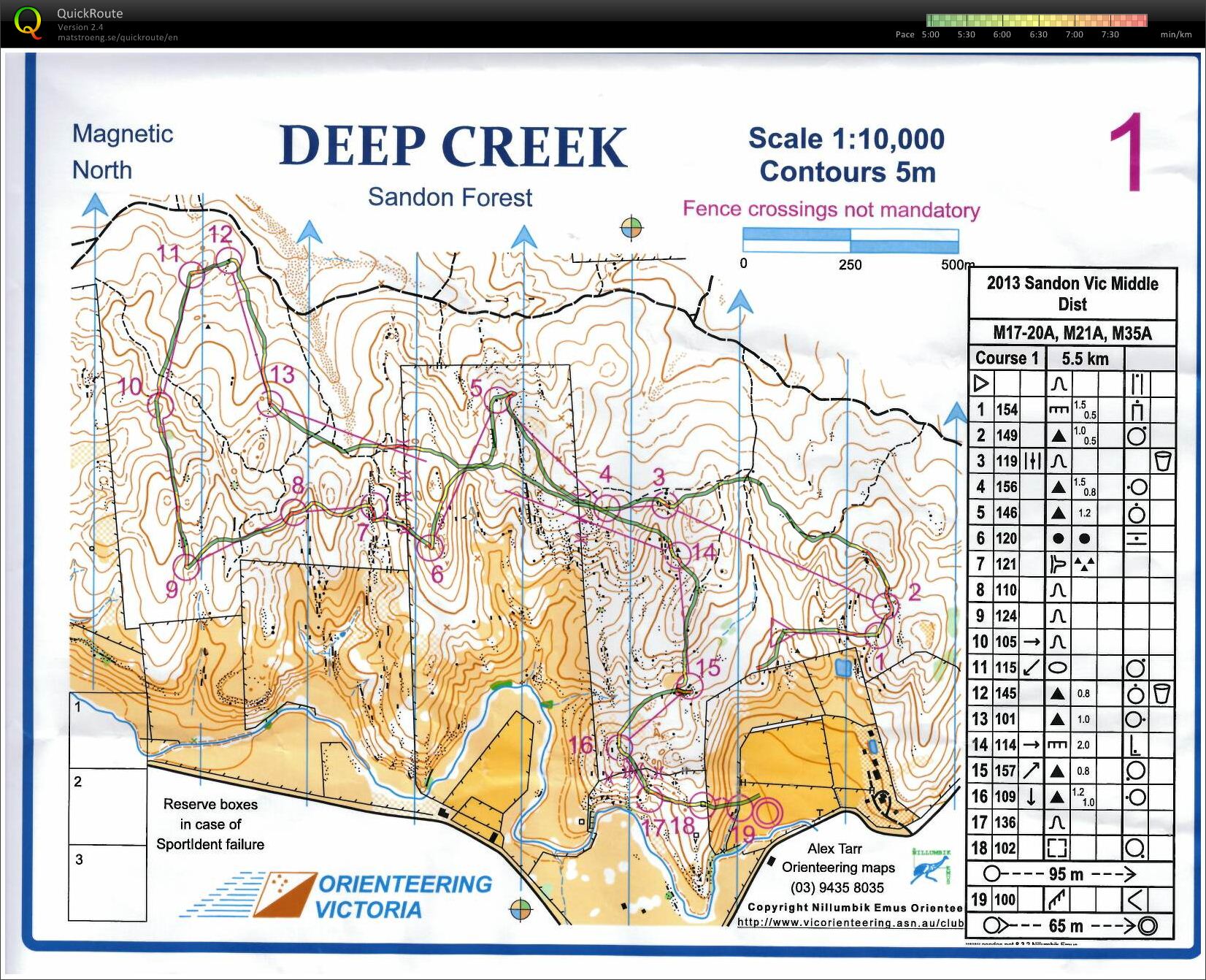Viewport: 1206px width, 980px height.
Task: Click the Course 1 header cell
Action: [1007, 358]
